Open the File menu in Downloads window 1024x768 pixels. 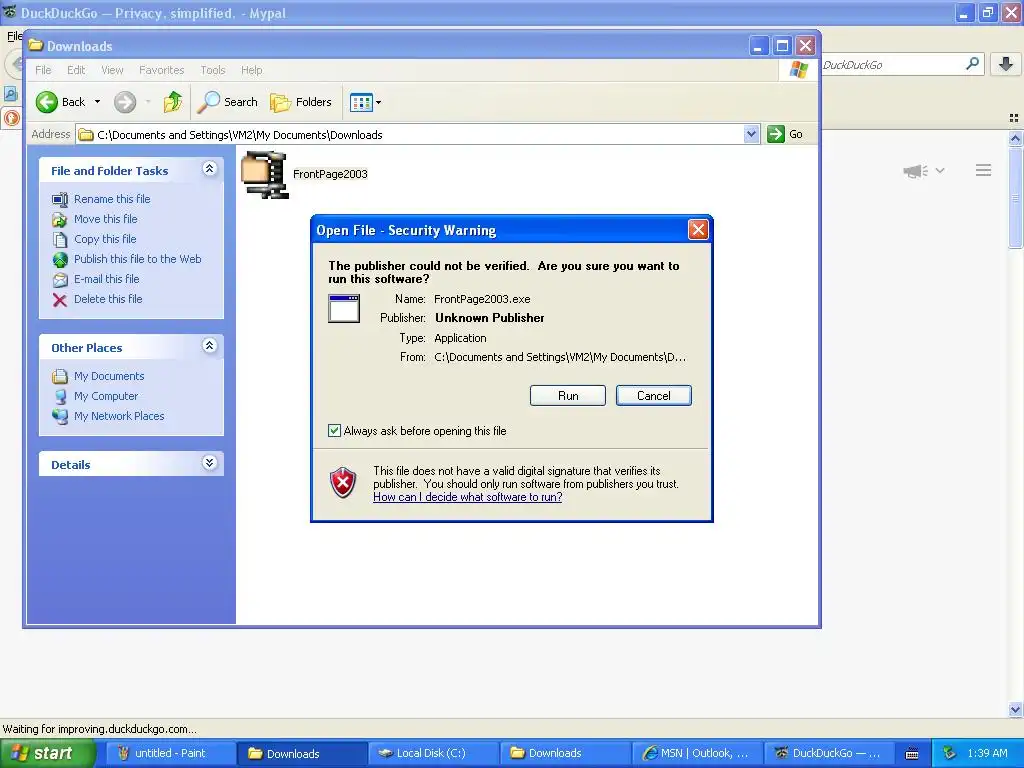pyautogui.click(x=43, y=70)
